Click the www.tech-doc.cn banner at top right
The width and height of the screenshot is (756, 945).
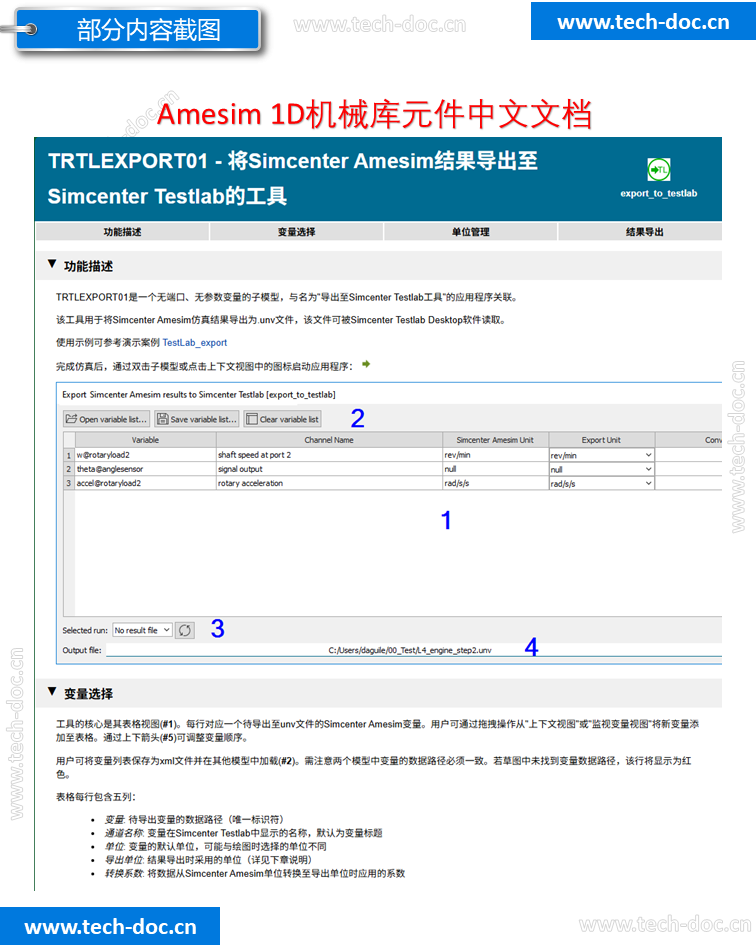(643, 22)
